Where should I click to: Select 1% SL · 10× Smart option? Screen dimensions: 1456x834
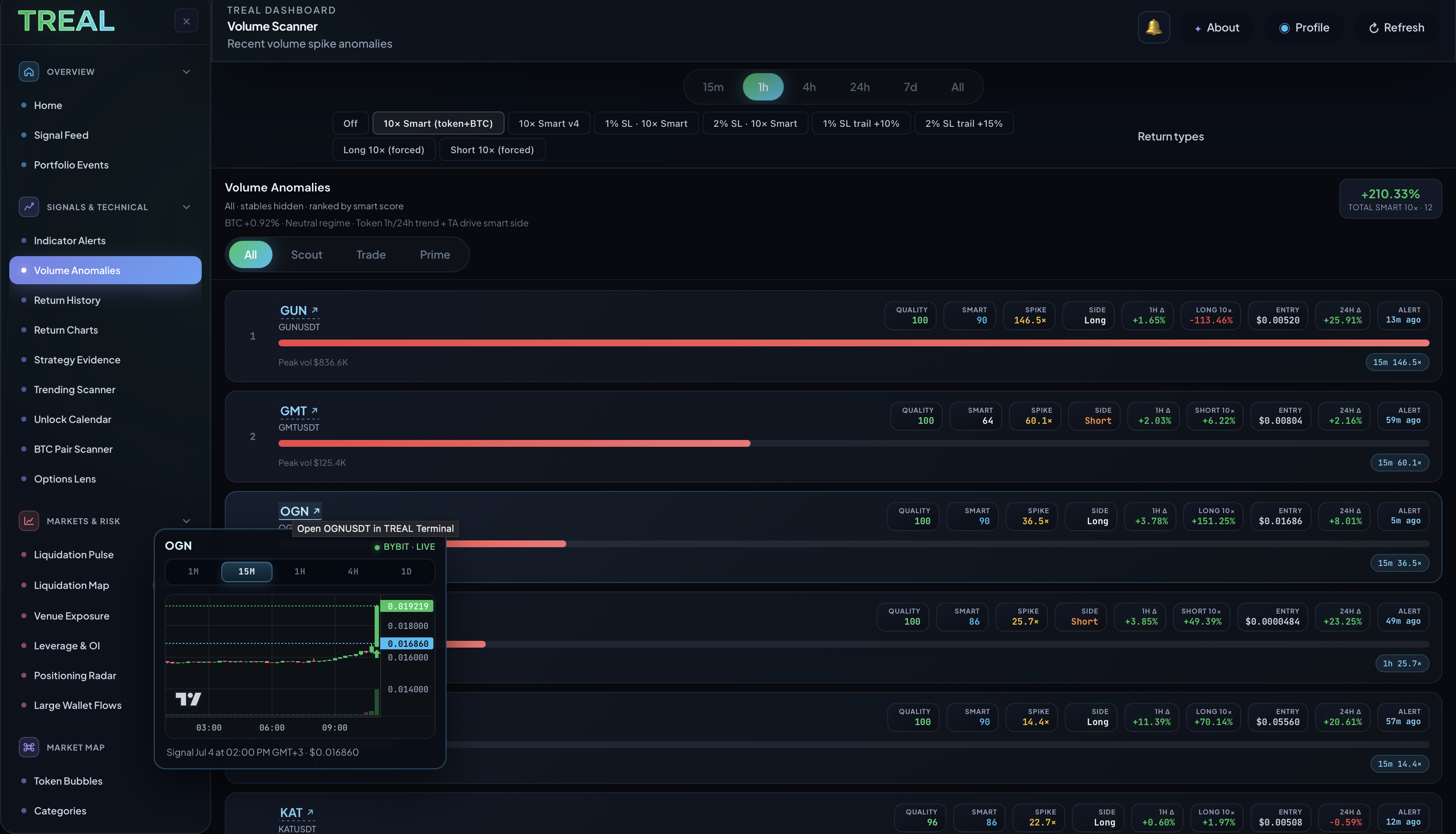[x=646, y=123]
